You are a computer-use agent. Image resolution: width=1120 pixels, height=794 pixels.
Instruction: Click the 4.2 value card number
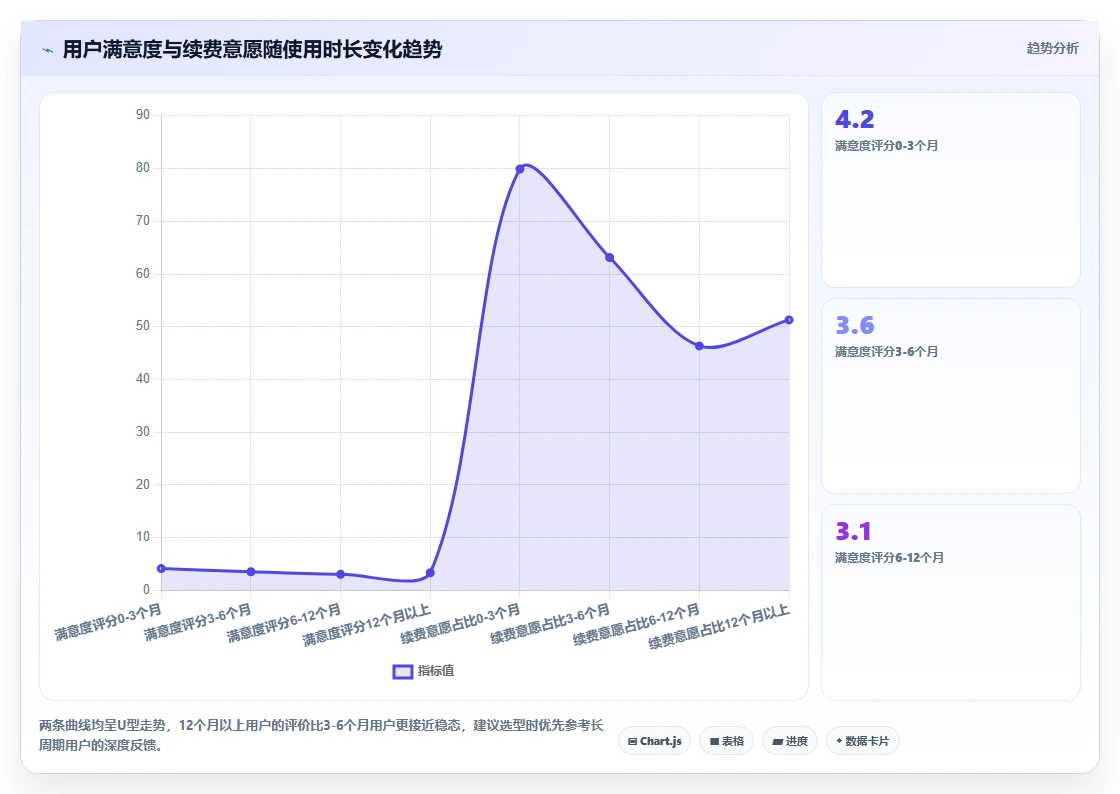click(x=855, y=119)
